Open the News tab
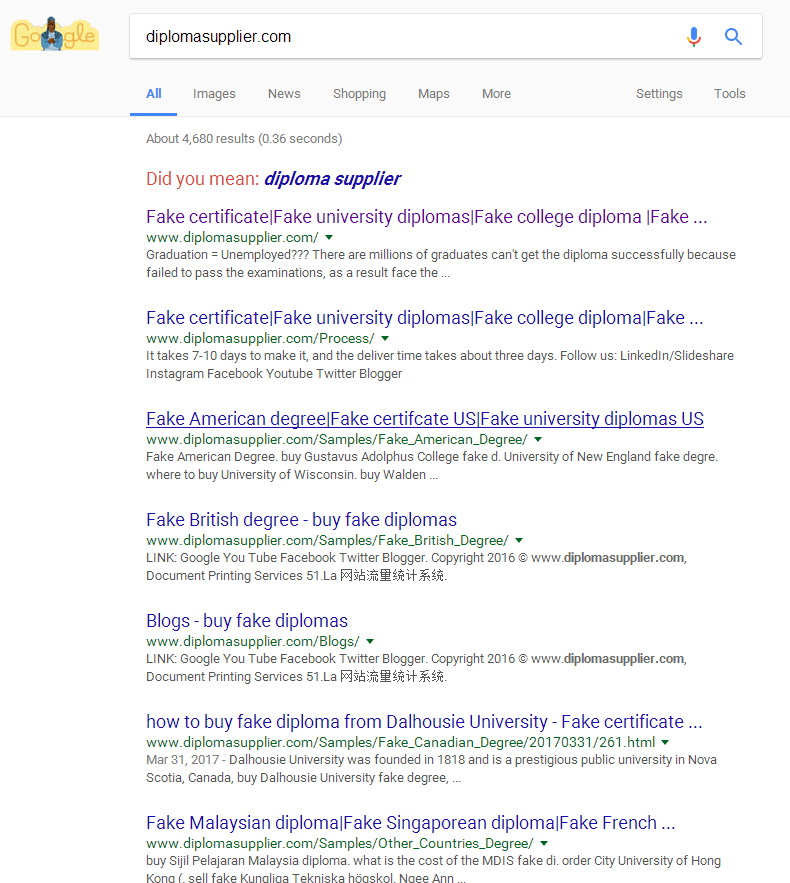Image resolution: width=790 pixels, height=883 pixels. click(x=284, y=93)
